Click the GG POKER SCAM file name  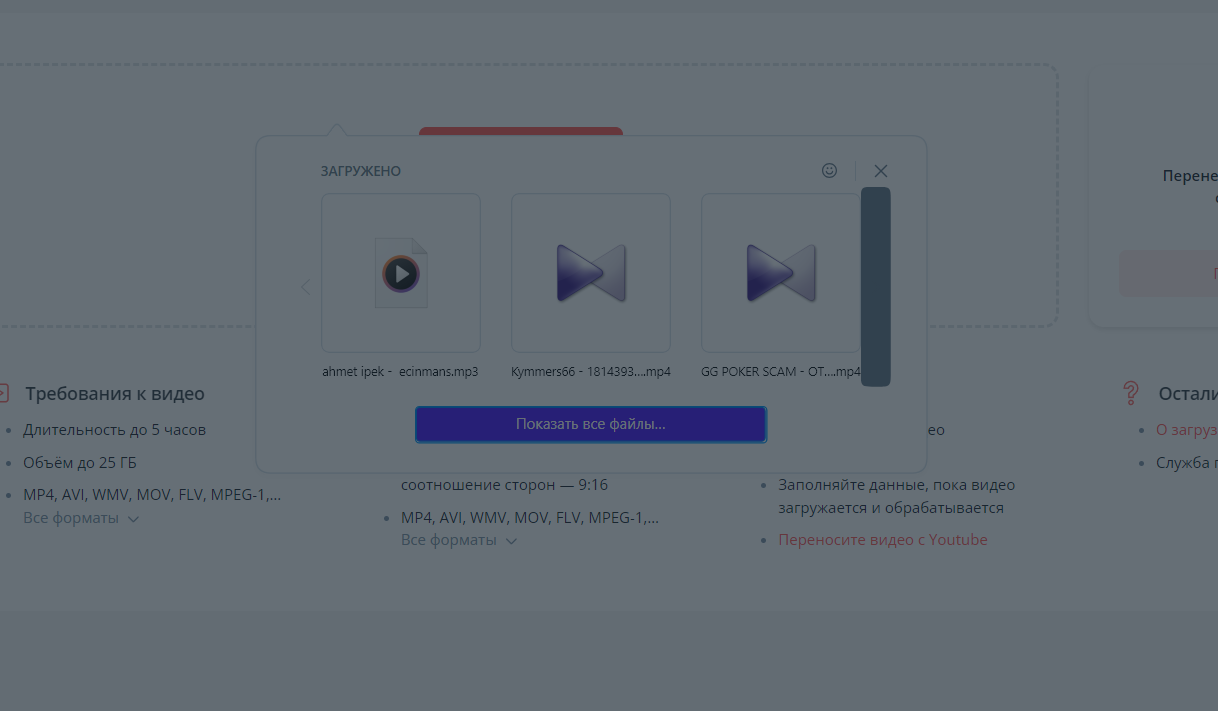pos(781,371)
